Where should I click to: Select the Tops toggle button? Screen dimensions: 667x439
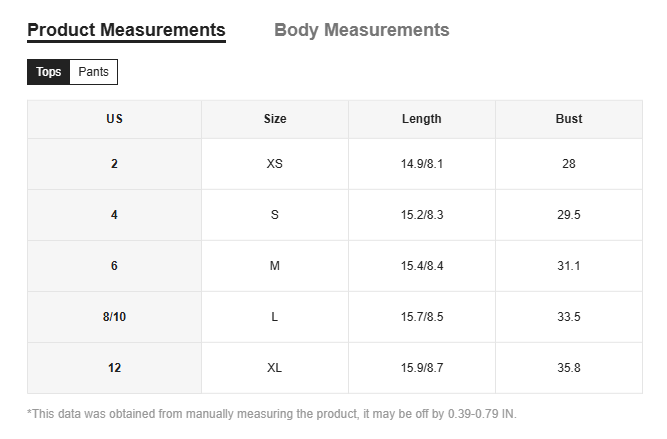click(48, 72)
